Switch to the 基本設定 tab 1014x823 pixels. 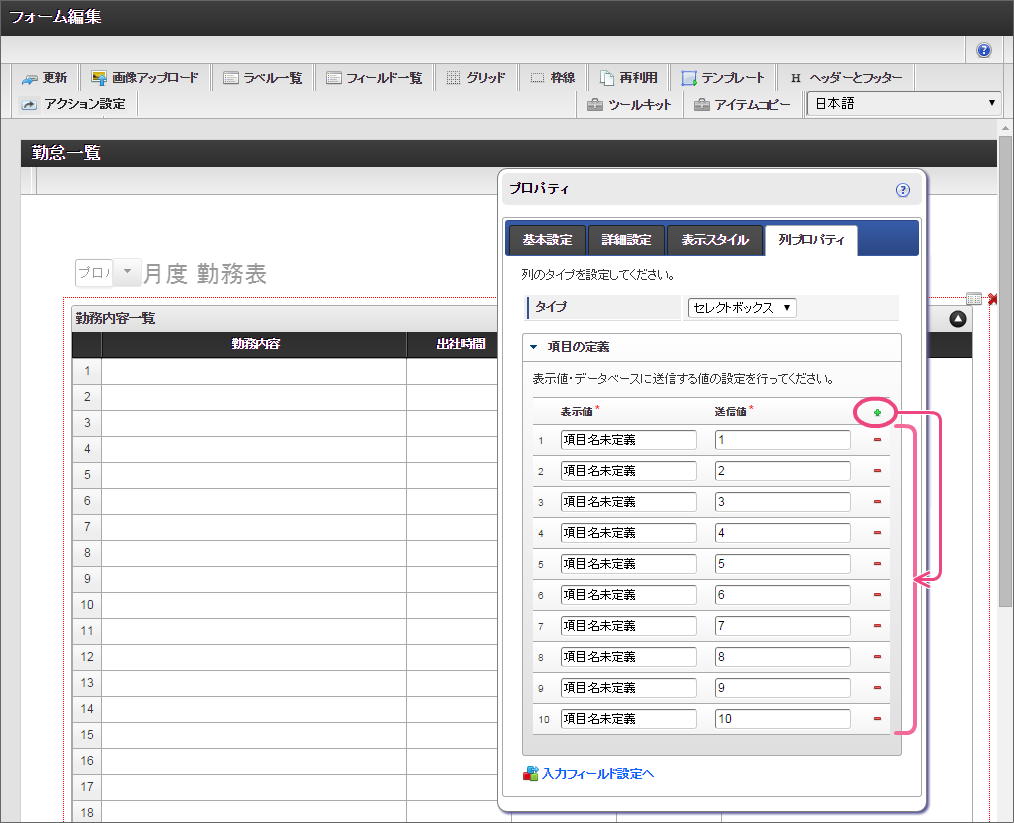(x=547, y=240)
